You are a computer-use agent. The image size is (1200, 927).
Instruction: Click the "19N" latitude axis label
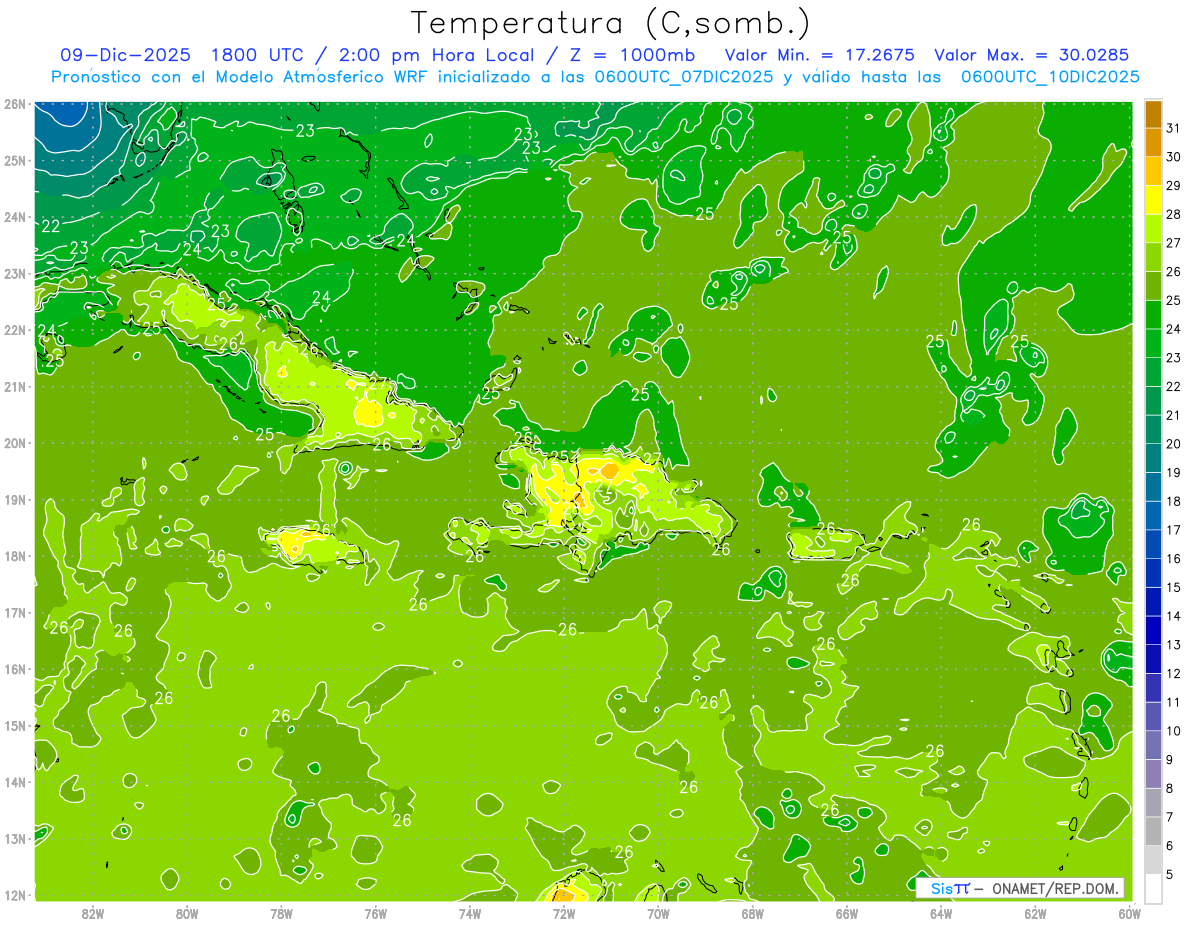(14, 500)
